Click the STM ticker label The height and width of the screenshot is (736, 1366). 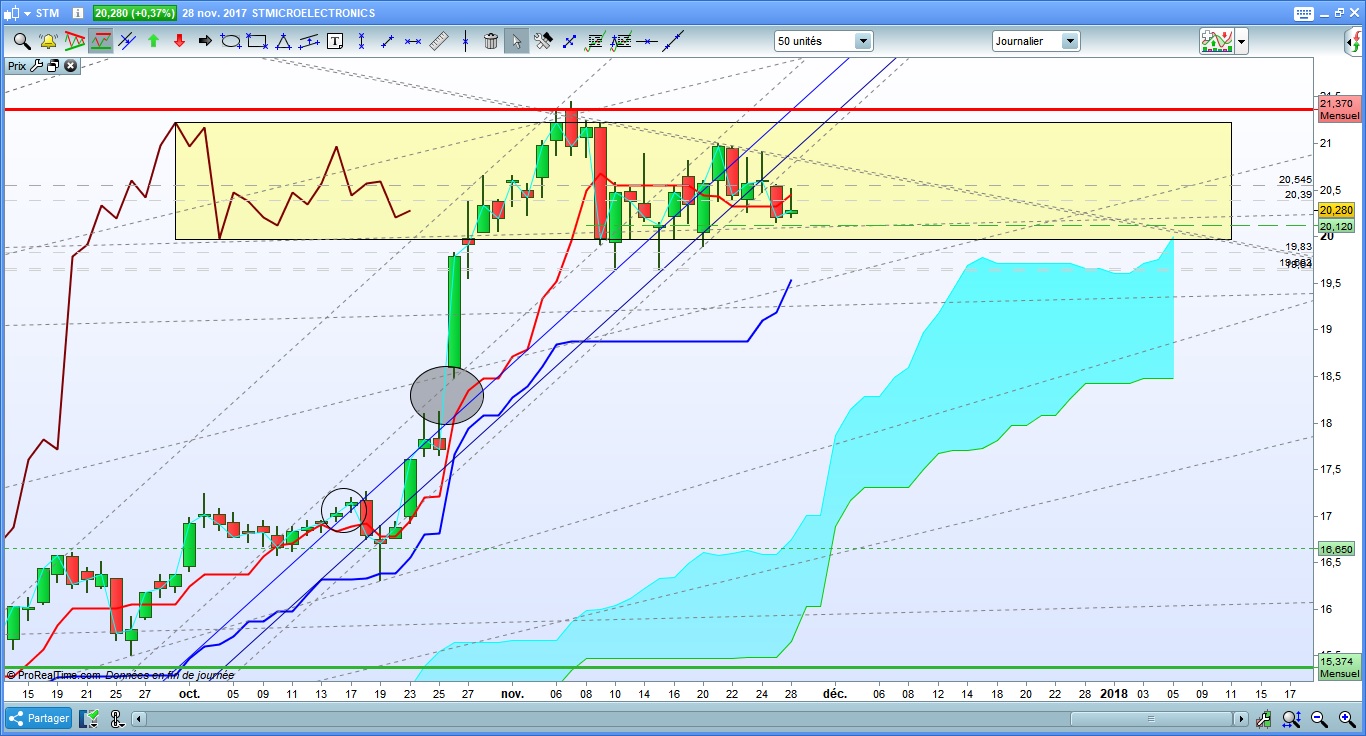pos(47,13)
